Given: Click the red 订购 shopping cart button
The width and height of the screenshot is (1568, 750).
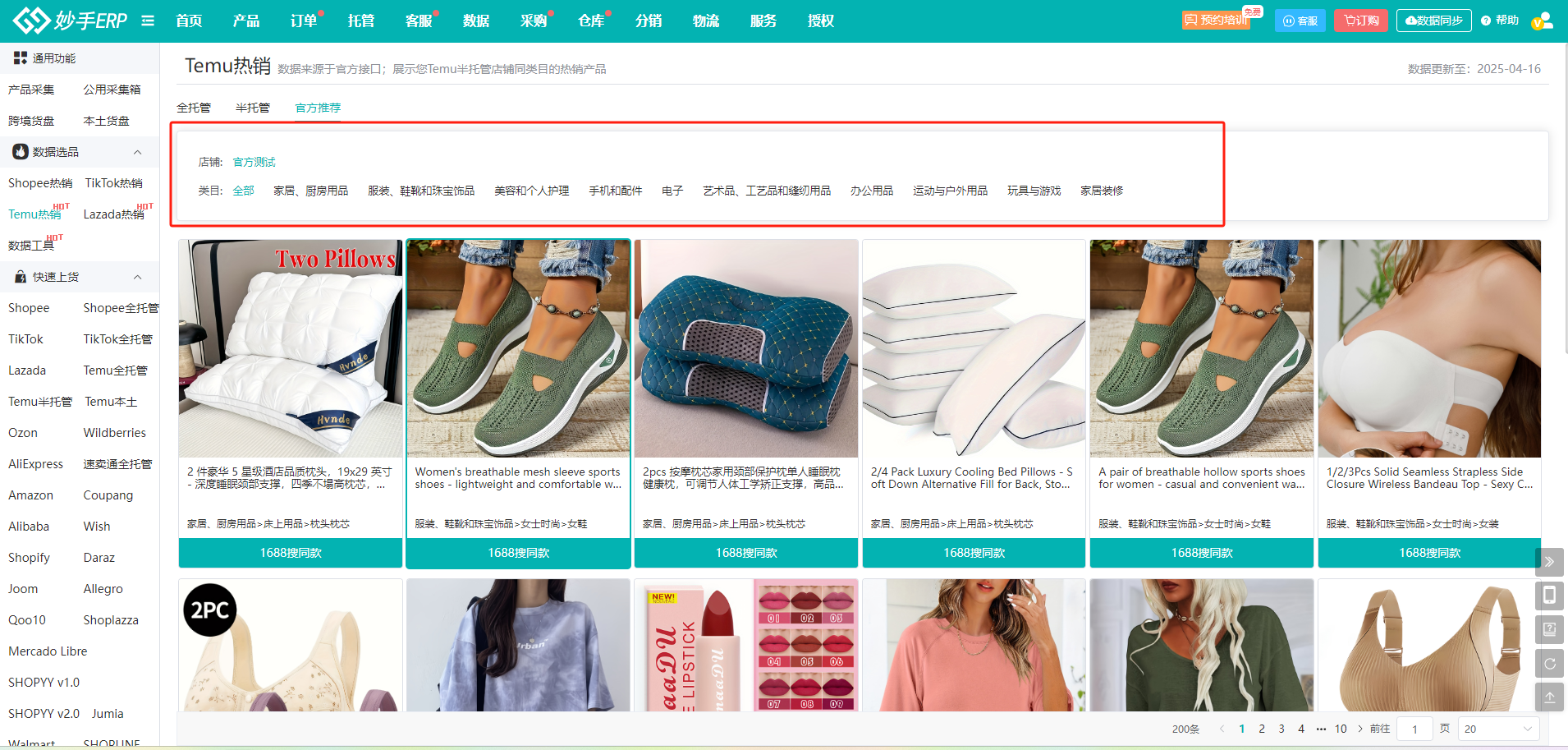Looking at the screenshot, I should [1361, 21].
